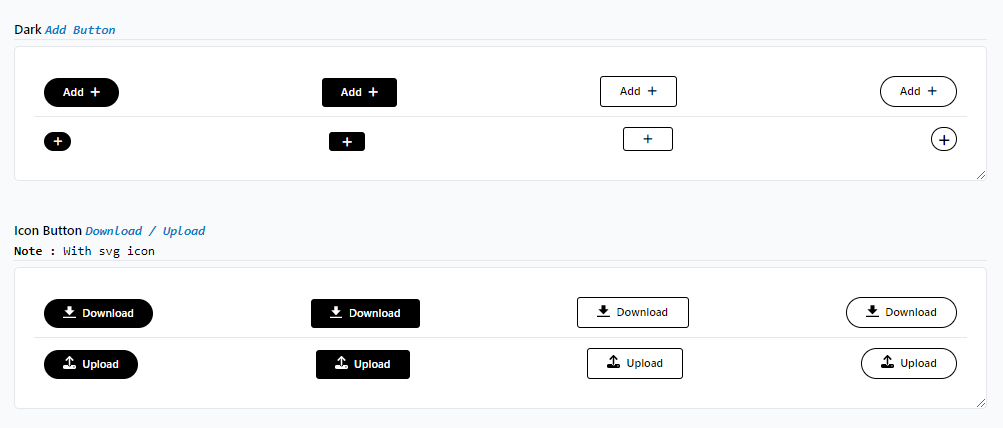Click the outlined circular plus icon button
The image size is (1003, 428).
tap(943, 139)
